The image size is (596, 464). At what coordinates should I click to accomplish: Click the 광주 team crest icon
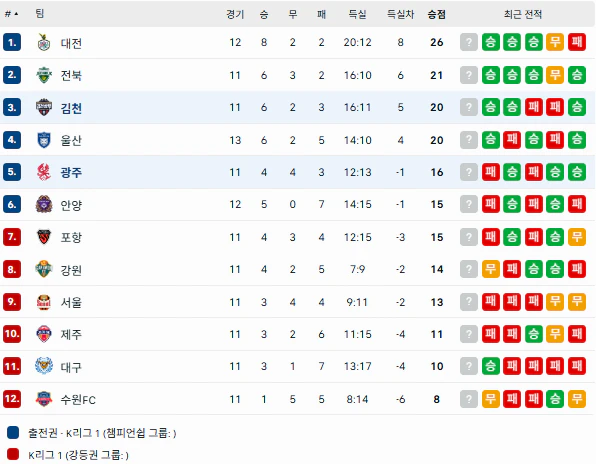pyautogui.click(x=44, y=172)
